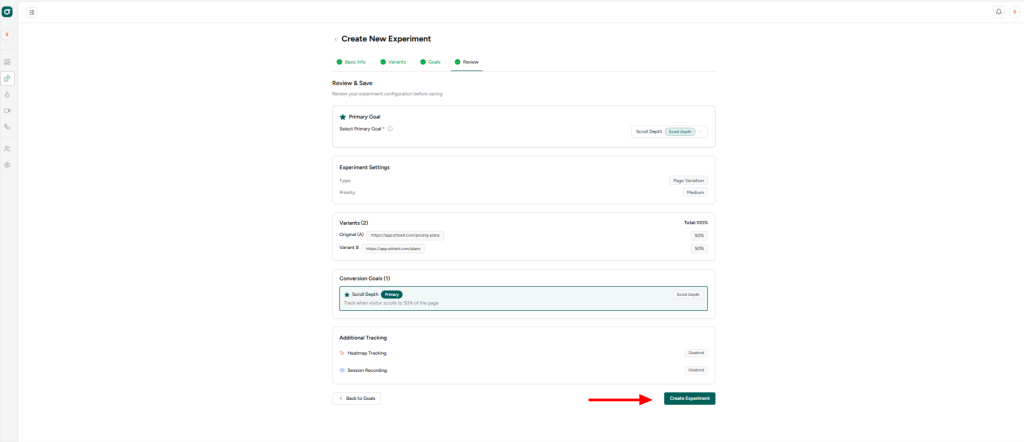Open the session recording camera icon in sidebar
This screenshot has height=442, width=1024.
pos(7,111)
